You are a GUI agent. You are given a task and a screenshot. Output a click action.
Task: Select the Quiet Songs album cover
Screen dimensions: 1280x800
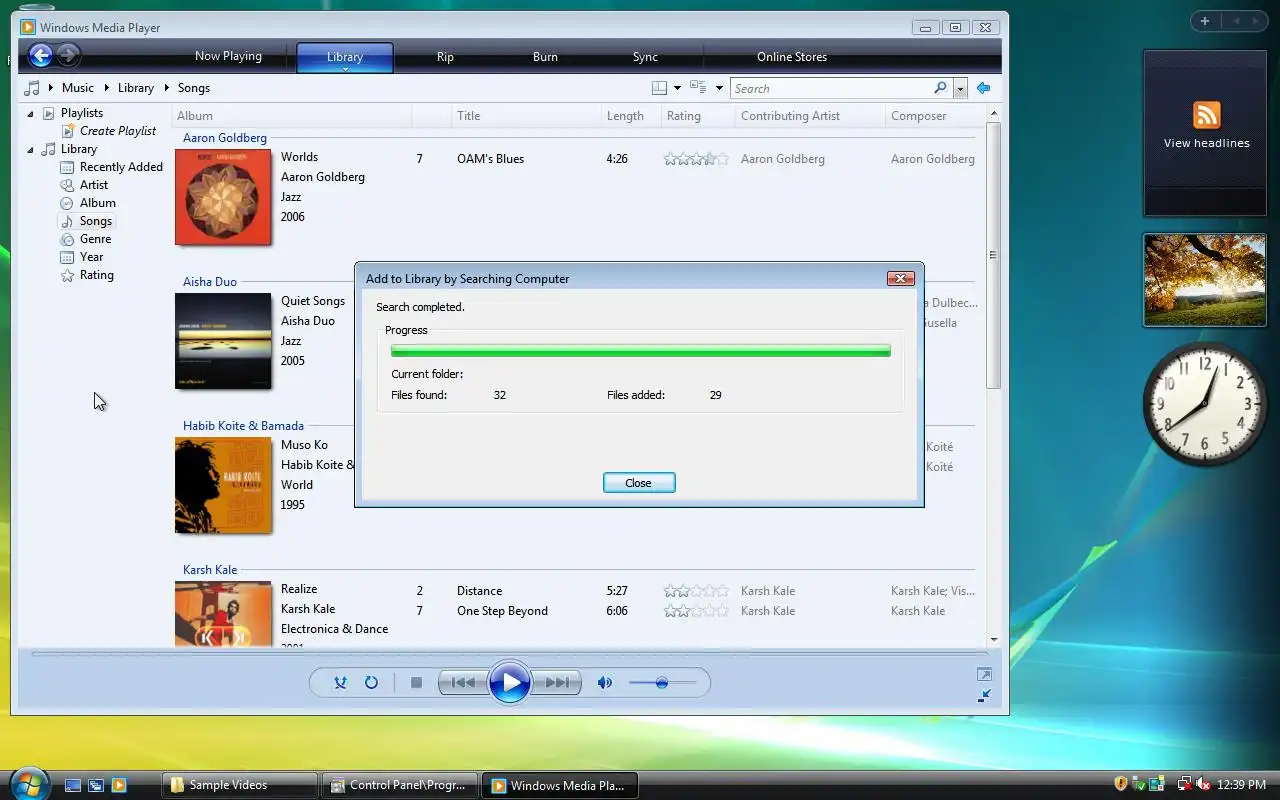(x=223, y=341)
